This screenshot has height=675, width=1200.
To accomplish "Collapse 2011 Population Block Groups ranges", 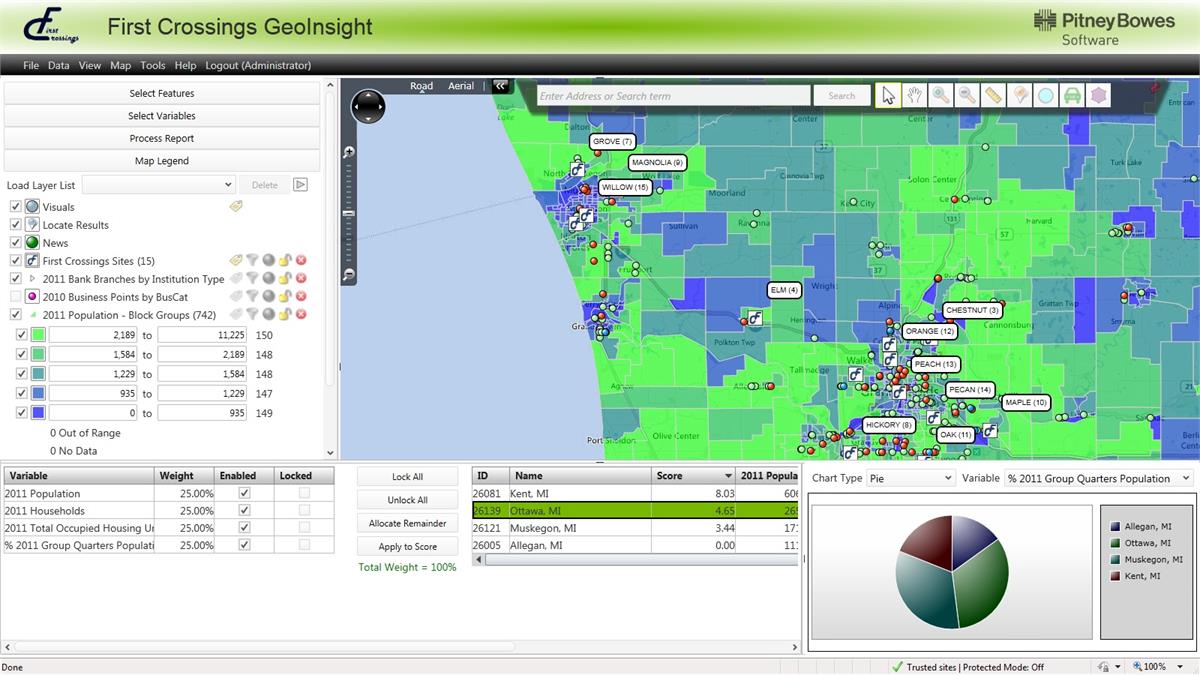I will pos(32,315).
